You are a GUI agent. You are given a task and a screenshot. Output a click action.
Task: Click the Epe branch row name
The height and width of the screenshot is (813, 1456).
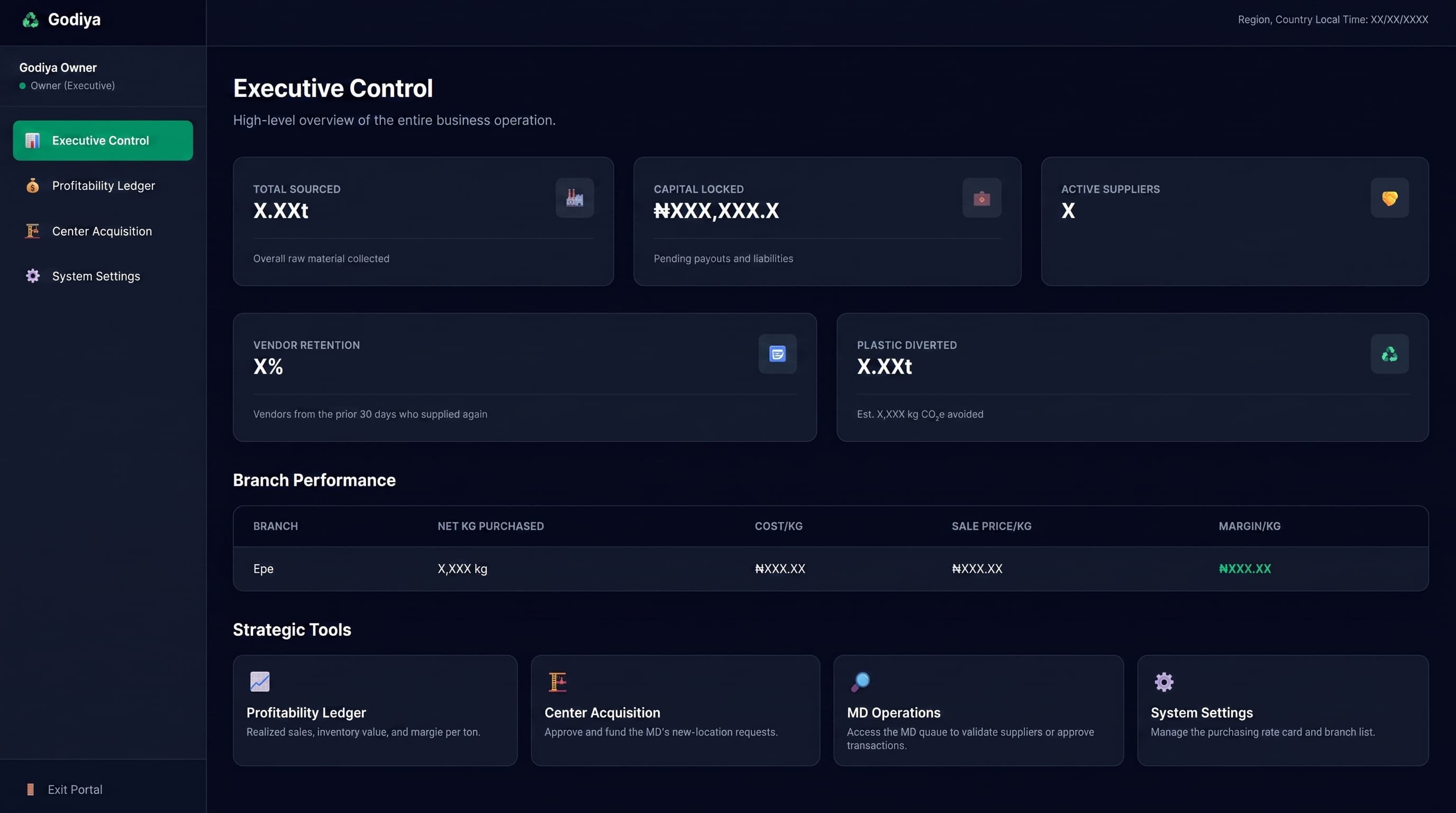click(x=263, y=569)
